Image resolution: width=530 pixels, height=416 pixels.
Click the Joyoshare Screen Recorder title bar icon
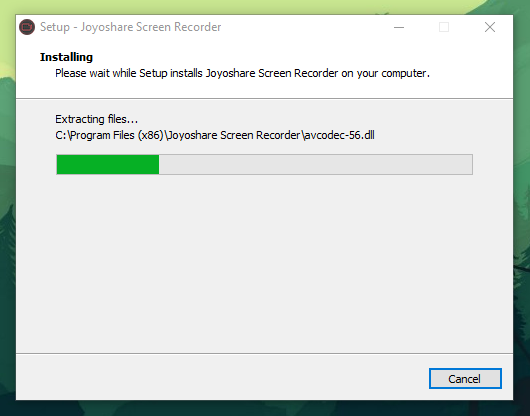point(27,27)
